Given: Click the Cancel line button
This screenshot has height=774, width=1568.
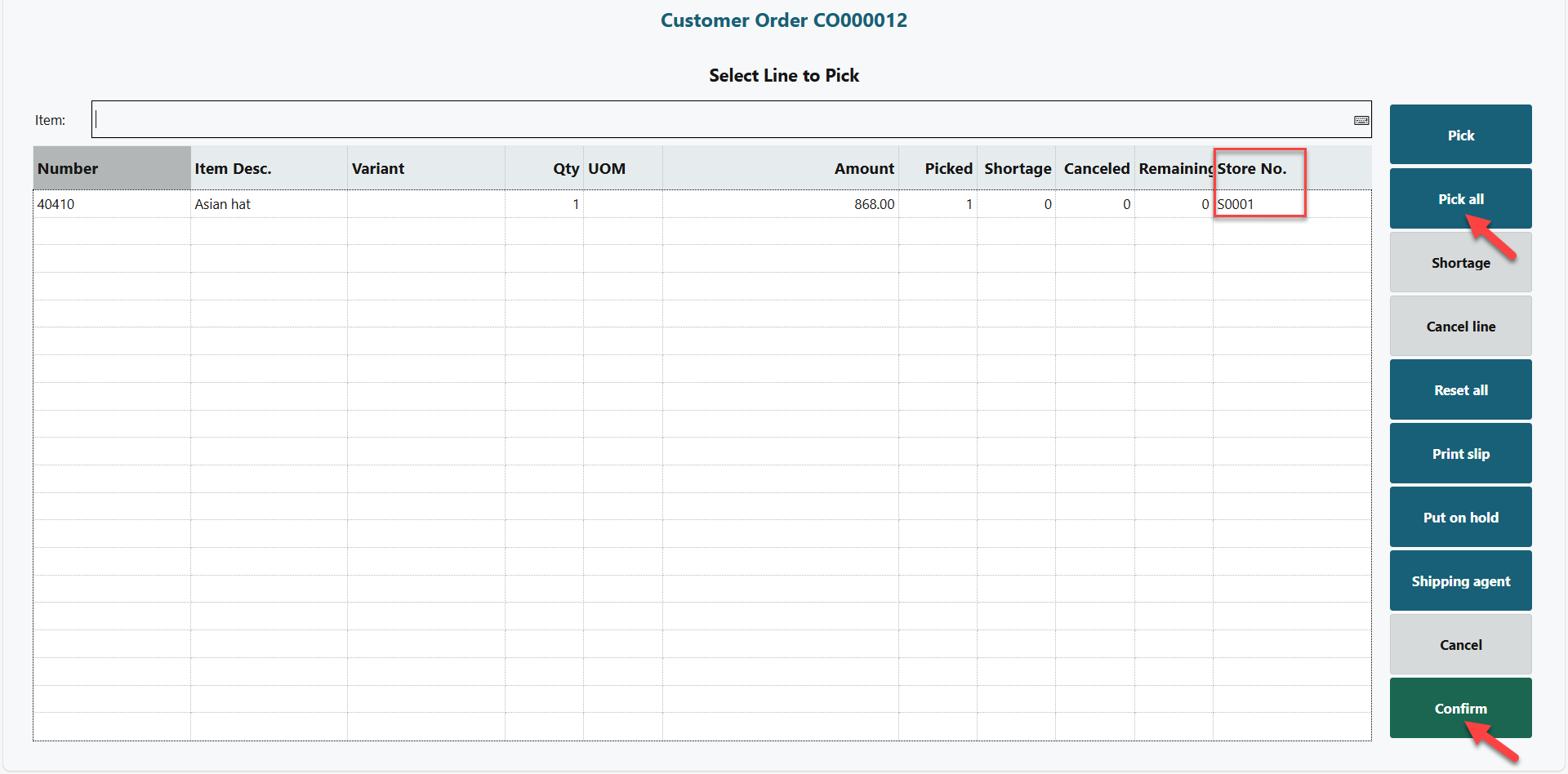Looking at the screenshot, I should 1459,327.
